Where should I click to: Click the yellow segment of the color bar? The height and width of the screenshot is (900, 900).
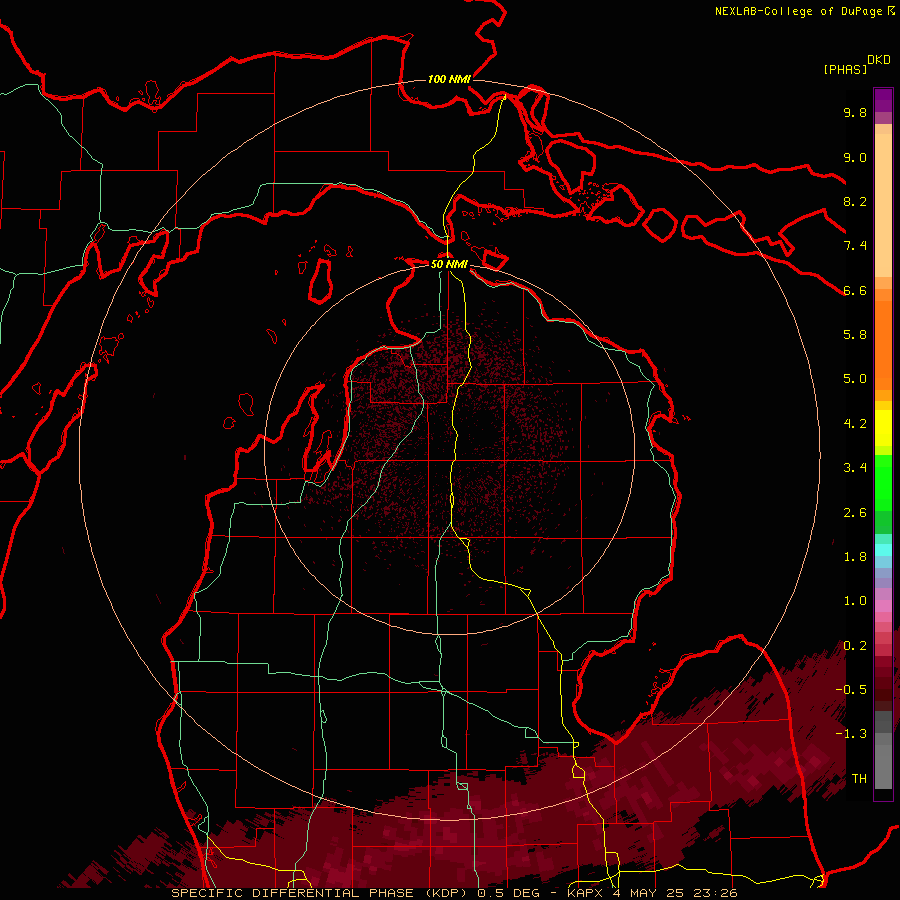point(883,427)
